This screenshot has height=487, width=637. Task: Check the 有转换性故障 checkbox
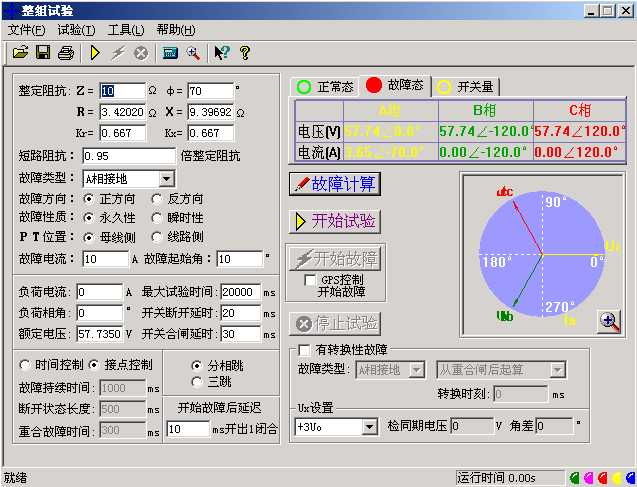[x=305, y=350]
